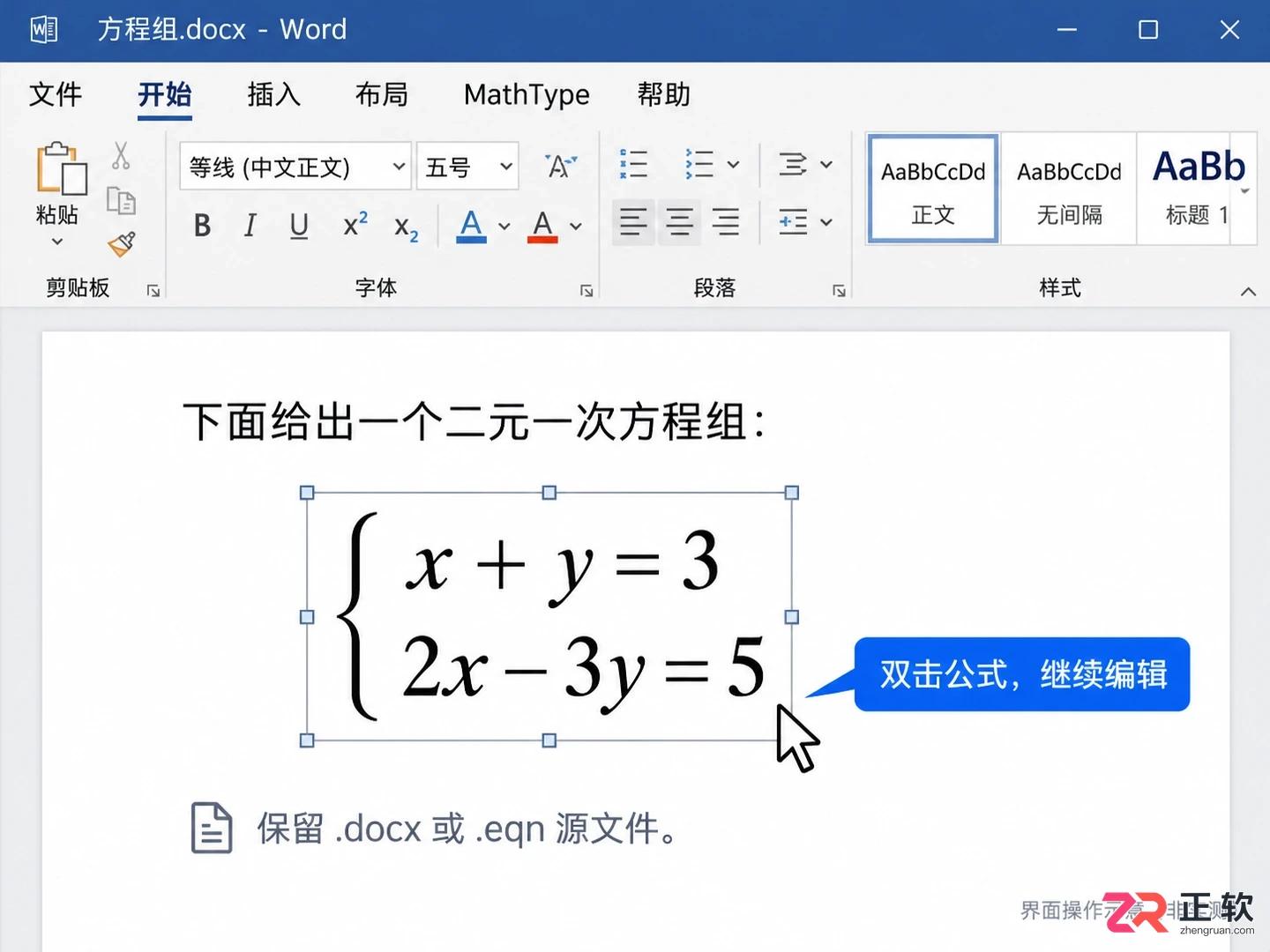Toggle superscript formatting
This screenshot has height=952, width=1270.
point(355,224)
